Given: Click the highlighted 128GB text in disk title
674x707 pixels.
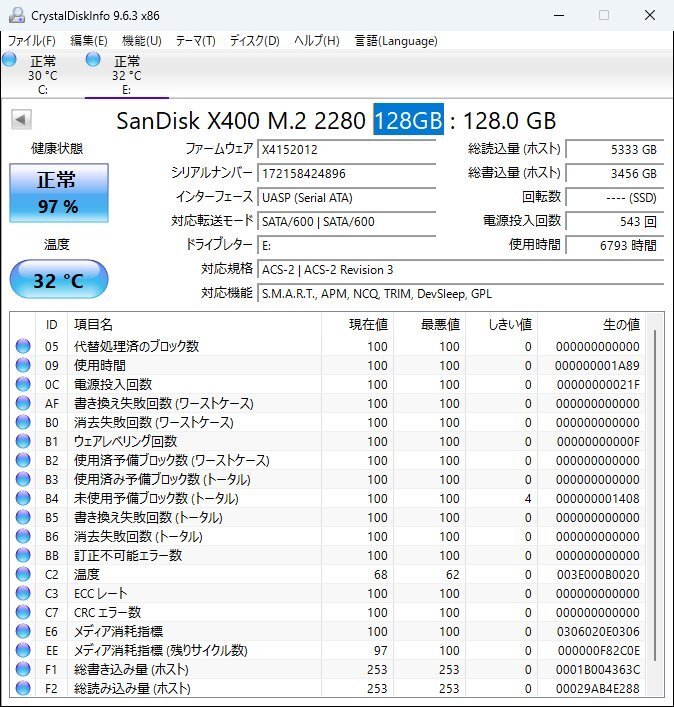Looking at the screenshot, I should (408, 120).
